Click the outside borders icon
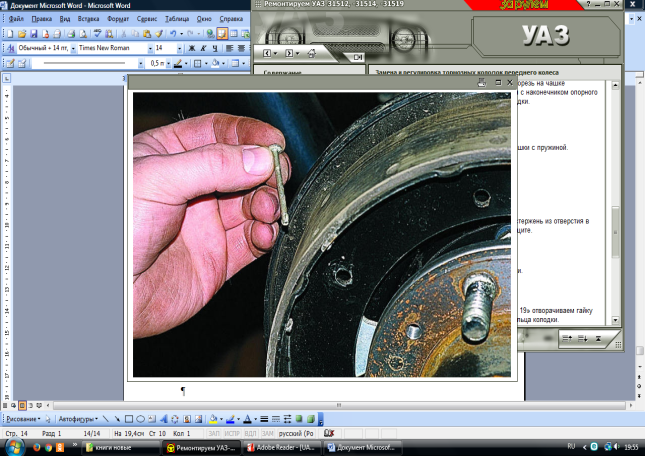The image size is (645, 456). click(197, 63)
